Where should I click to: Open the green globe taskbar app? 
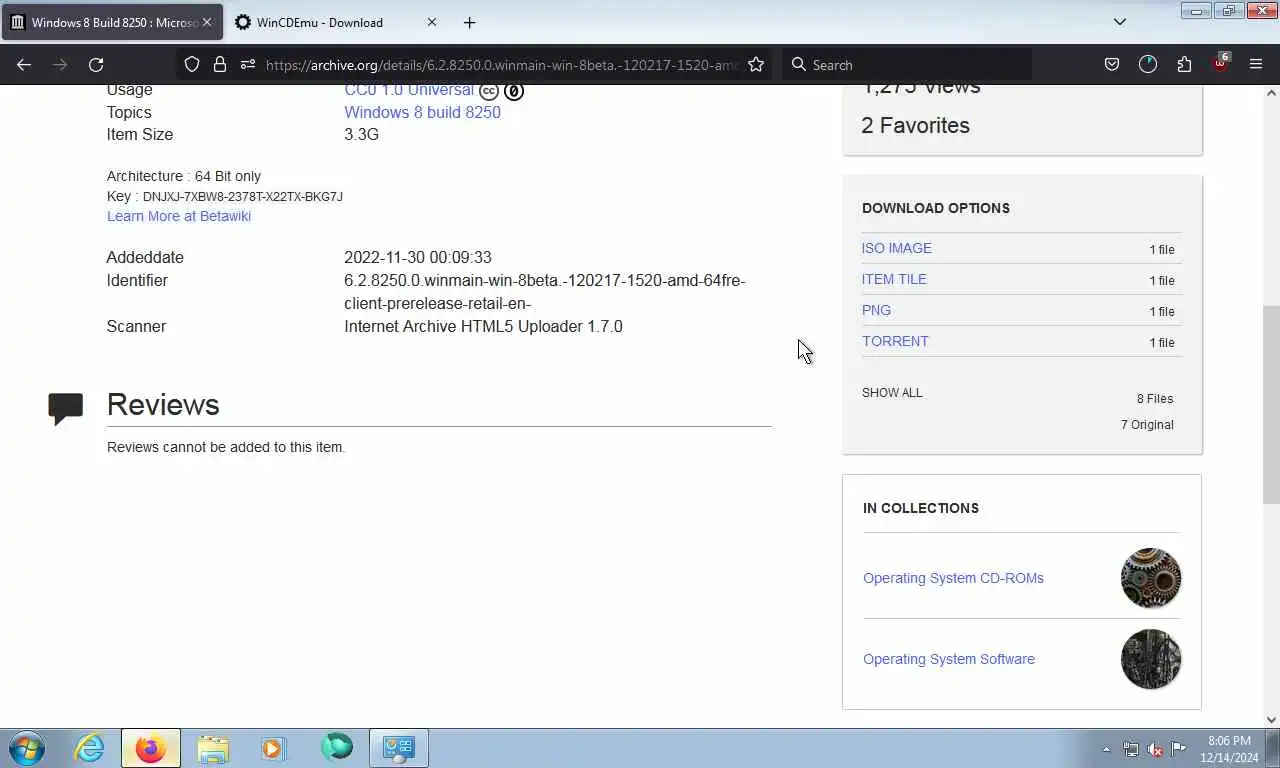pos(337,748)
